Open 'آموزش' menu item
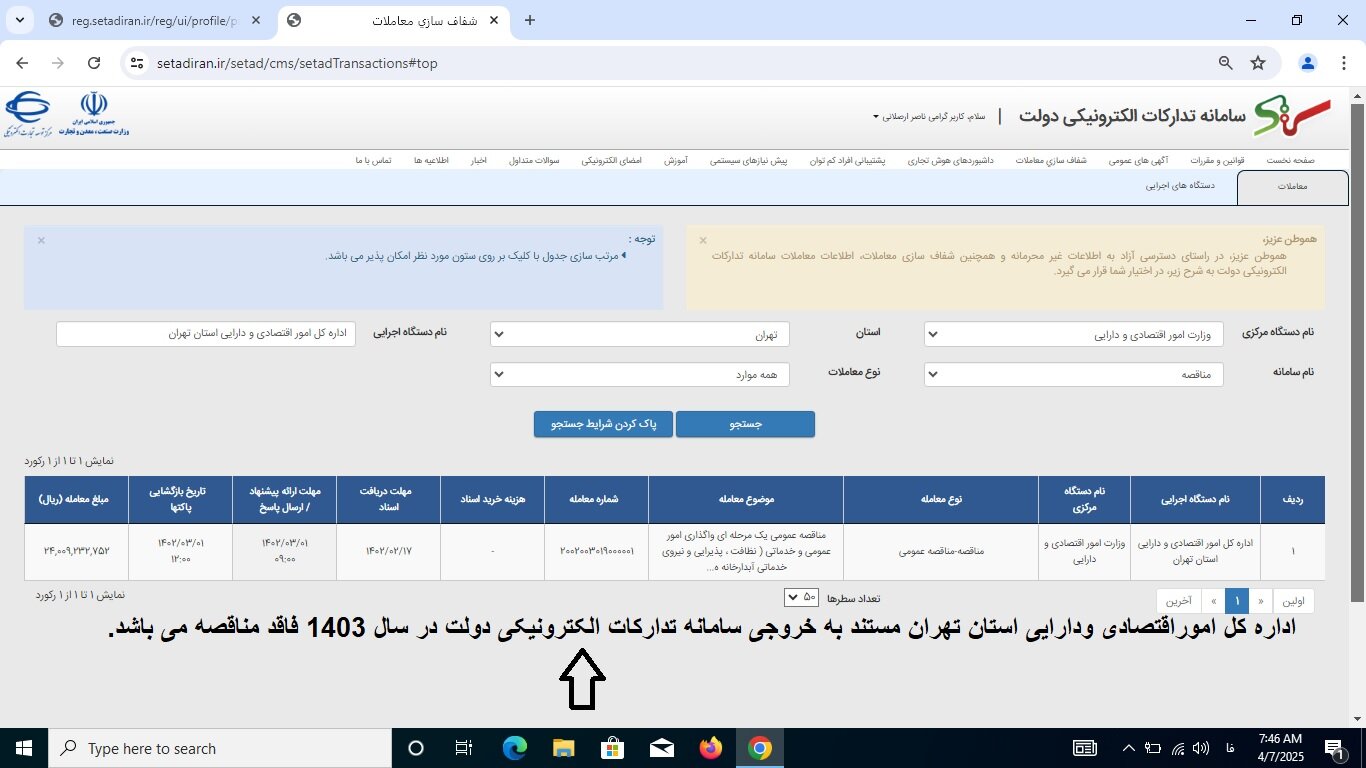Viewport: 1366px width, 768px height. (675, 160)
